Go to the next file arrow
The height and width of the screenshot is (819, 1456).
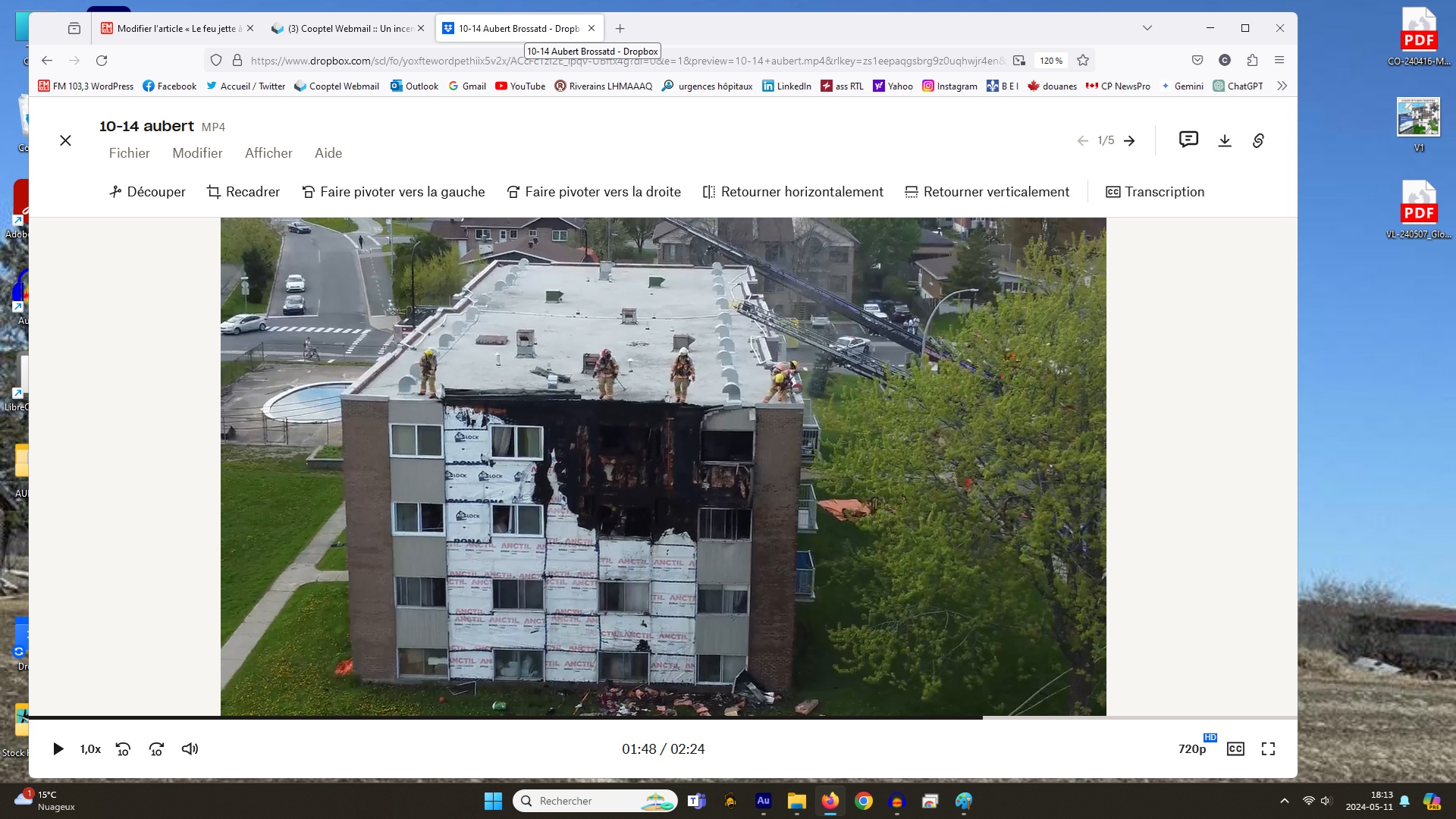(x=1129, y=140)
